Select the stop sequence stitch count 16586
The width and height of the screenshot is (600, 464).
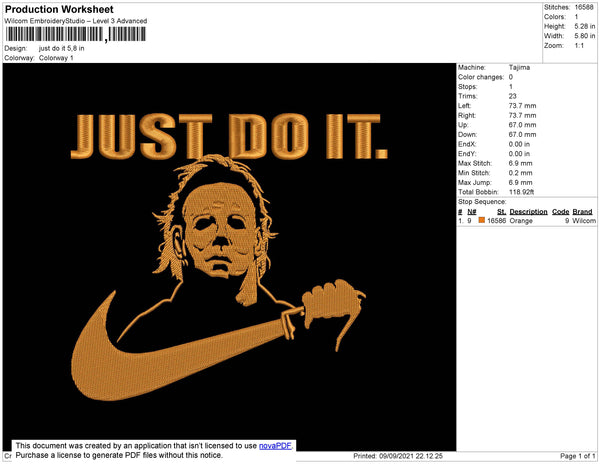[496, 221]
